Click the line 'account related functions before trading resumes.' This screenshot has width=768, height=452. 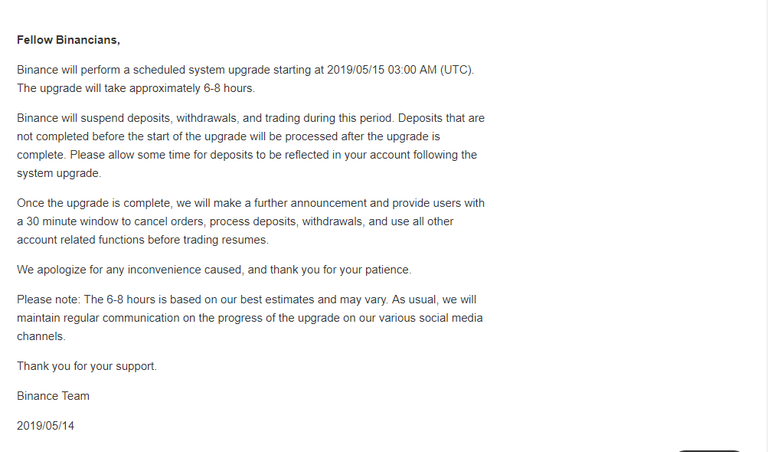143,240
